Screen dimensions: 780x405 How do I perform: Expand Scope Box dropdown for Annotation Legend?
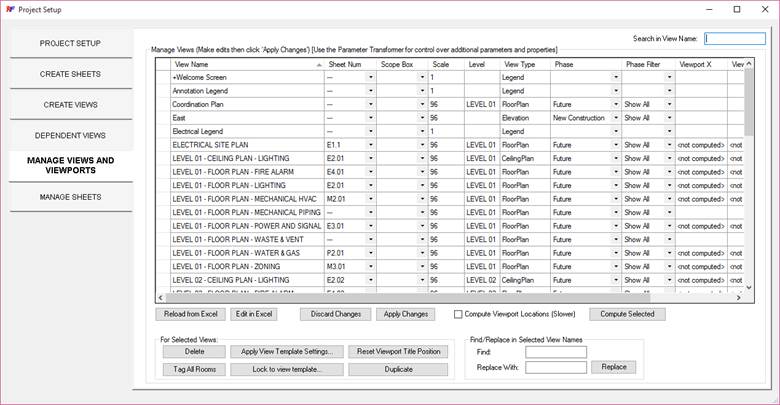click(x=422, y=91)
